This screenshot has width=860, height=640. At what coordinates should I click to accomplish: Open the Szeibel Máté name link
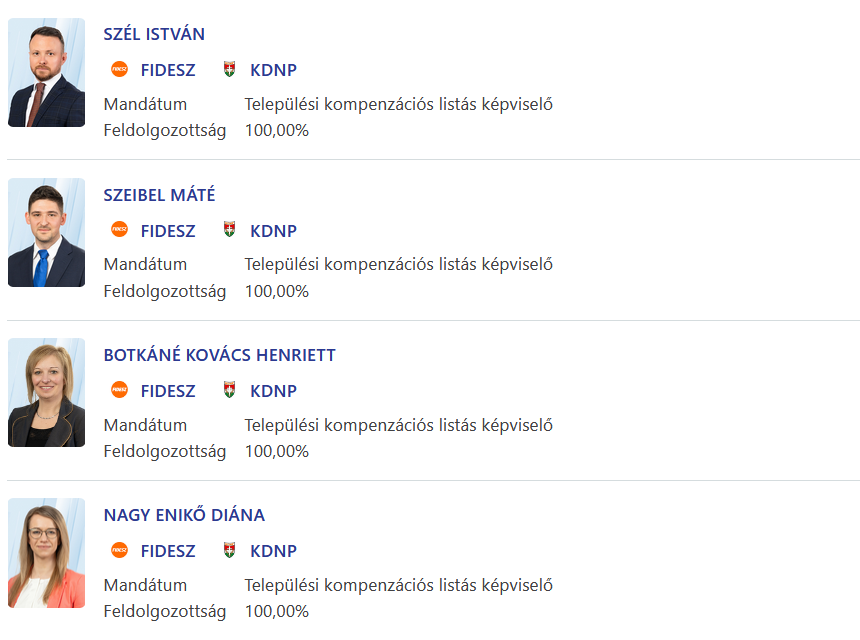coord(159,195)
